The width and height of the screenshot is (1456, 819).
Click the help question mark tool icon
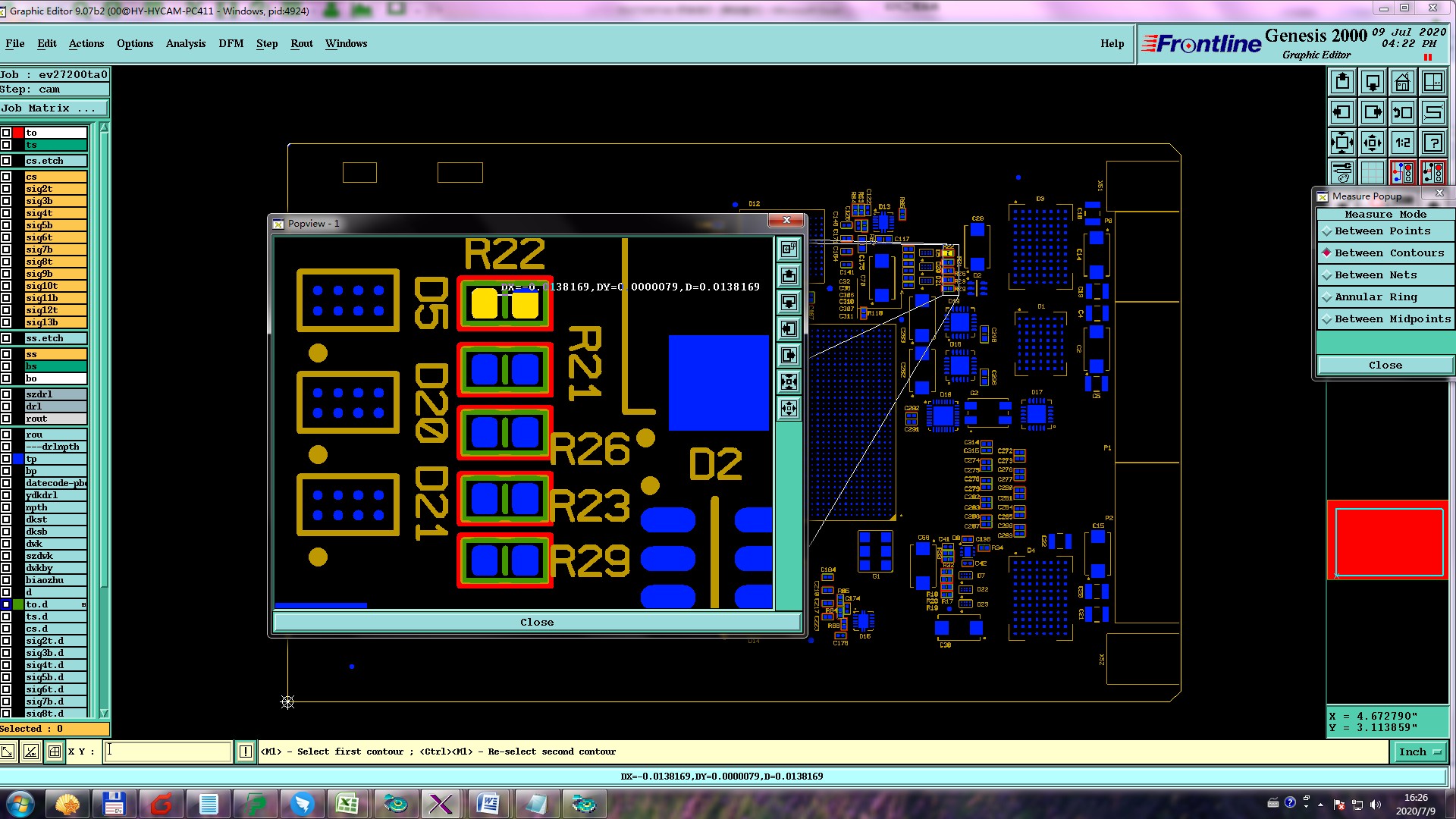tap(1432, 143)
